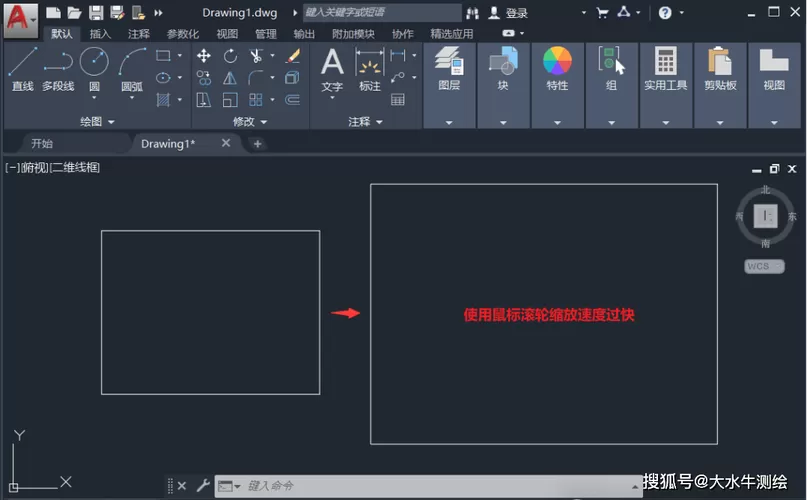Screen dimensions: 807x500
Task: Click the Leader annotation icon
Action: [398, 77]
